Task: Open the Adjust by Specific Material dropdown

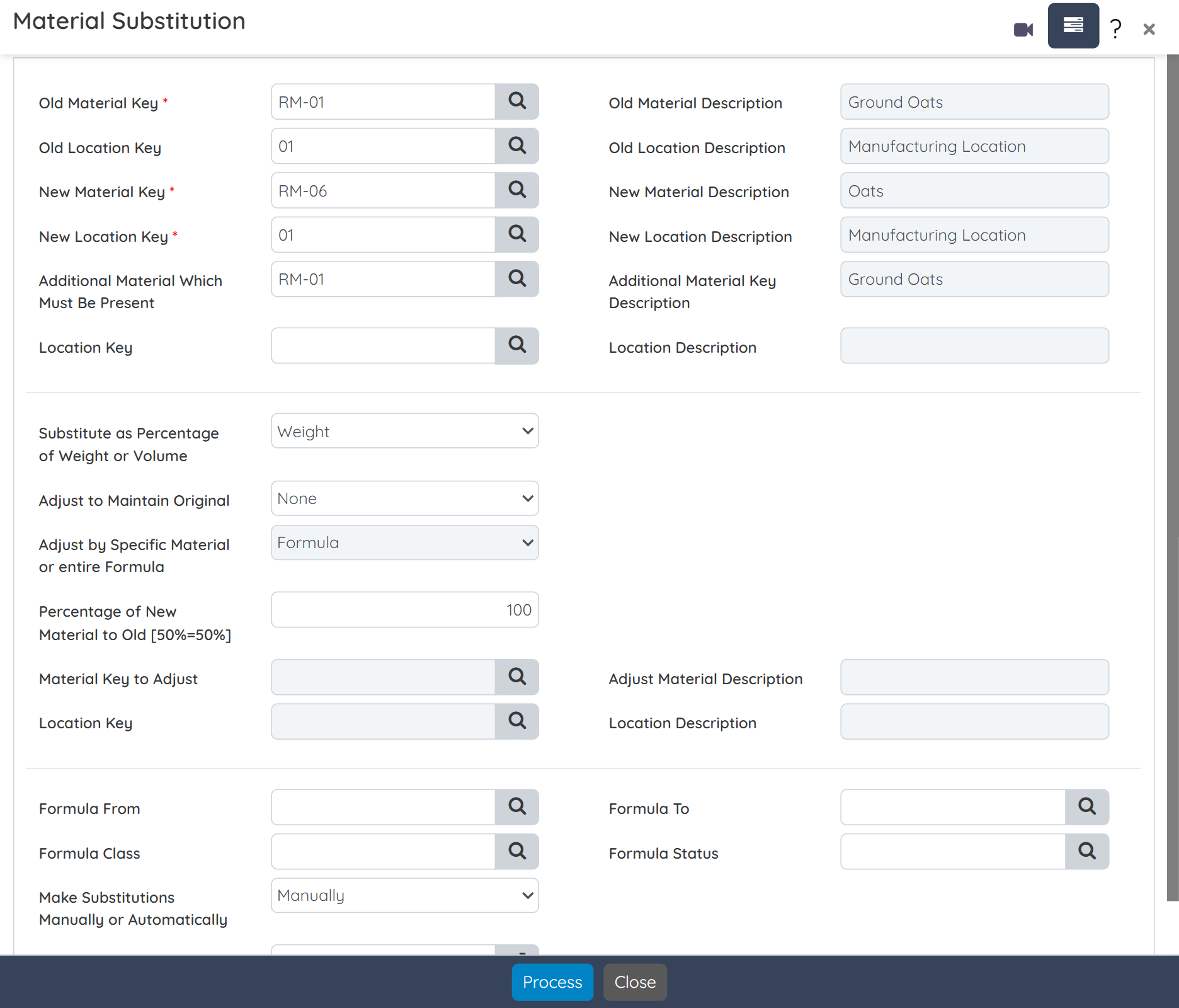Action: (404, 542)
